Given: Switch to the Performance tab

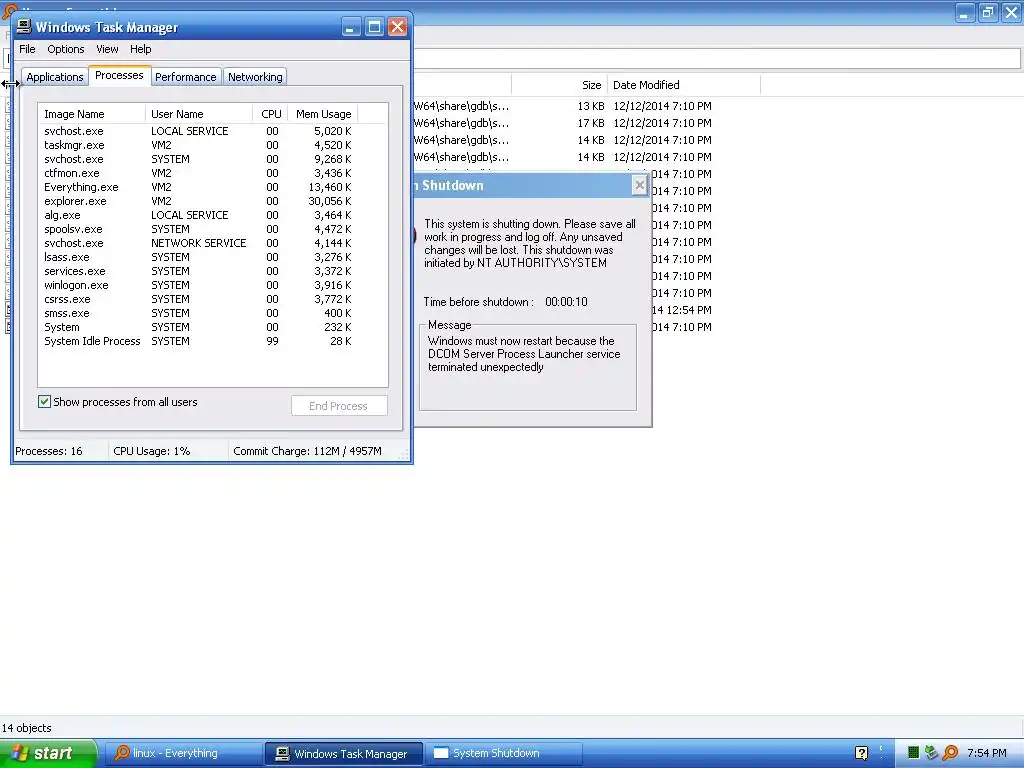Looking at the screenshot, I should click(185, 77).
